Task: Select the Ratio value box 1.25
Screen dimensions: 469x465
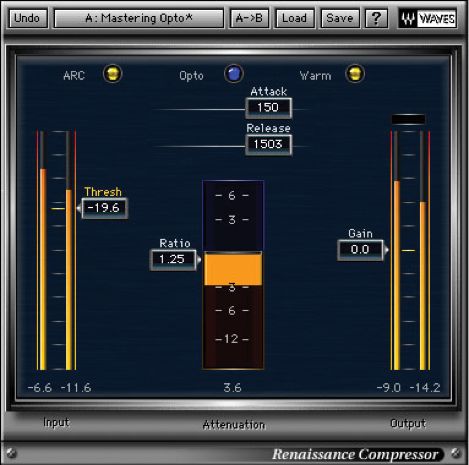Action: tap(173, 259)
